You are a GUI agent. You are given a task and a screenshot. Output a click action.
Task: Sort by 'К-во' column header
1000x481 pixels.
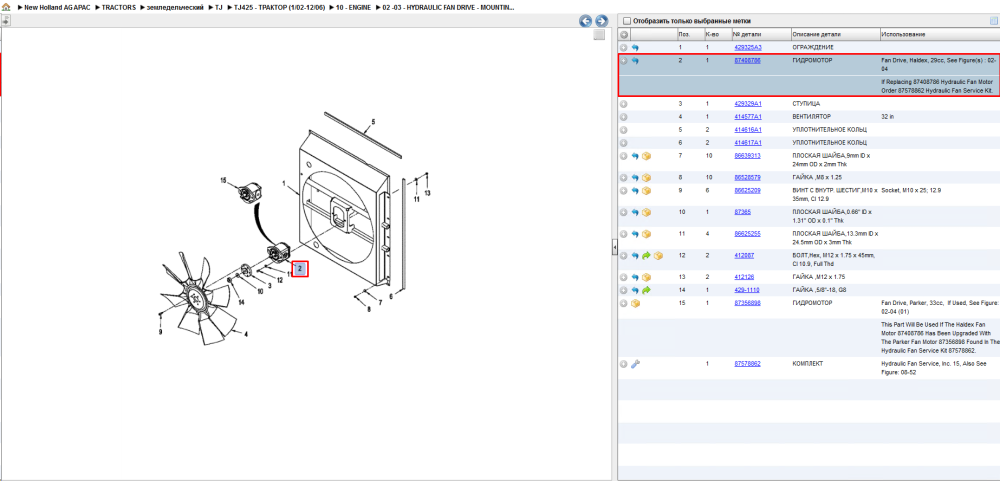717,34
